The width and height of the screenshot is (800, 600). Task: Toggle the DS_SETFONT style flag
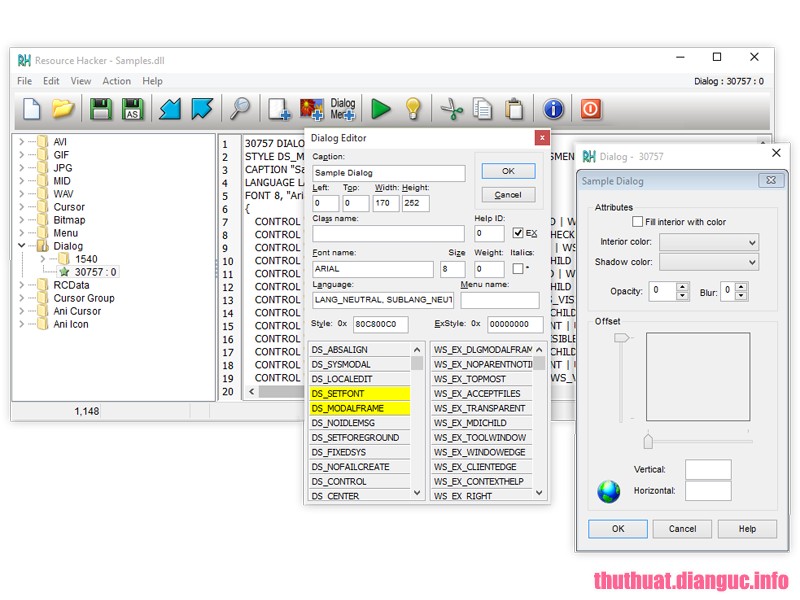(x=360, y=393)
